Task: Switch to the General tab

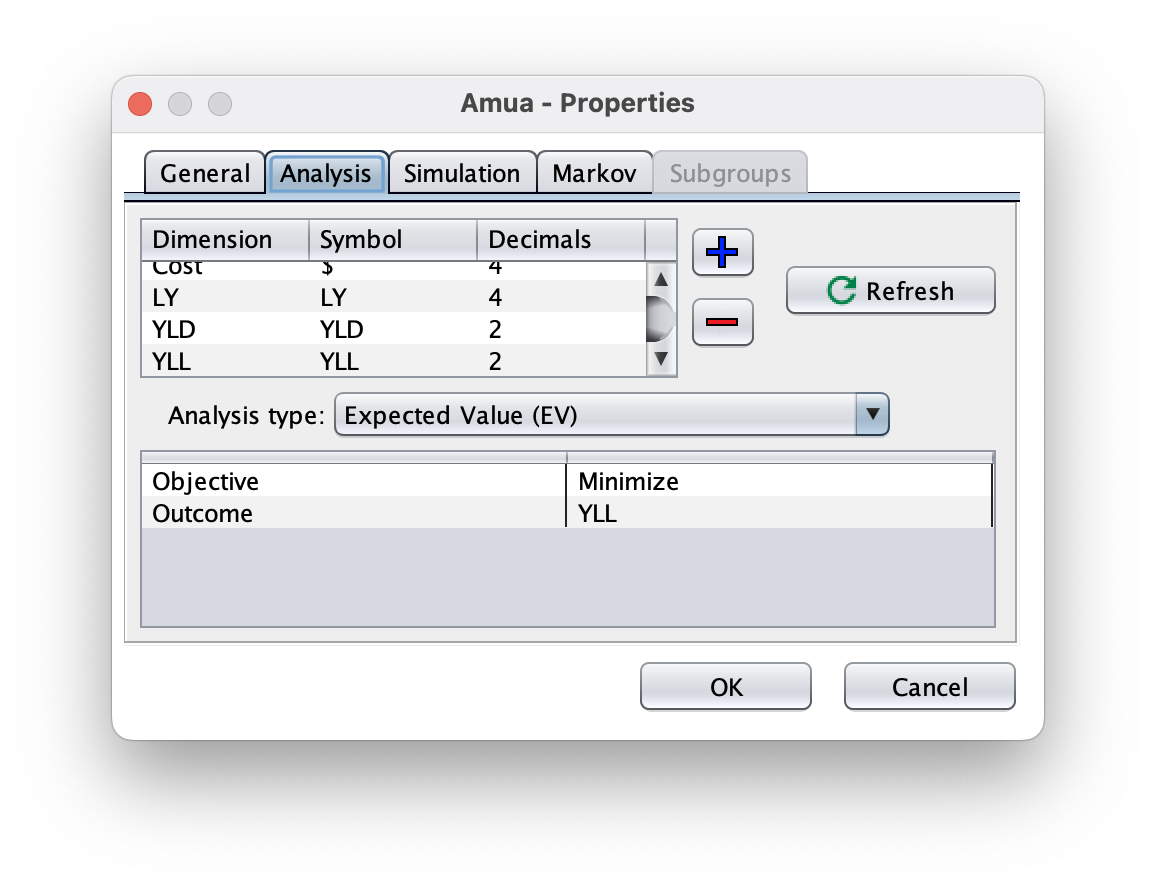Action: (205, 173)
